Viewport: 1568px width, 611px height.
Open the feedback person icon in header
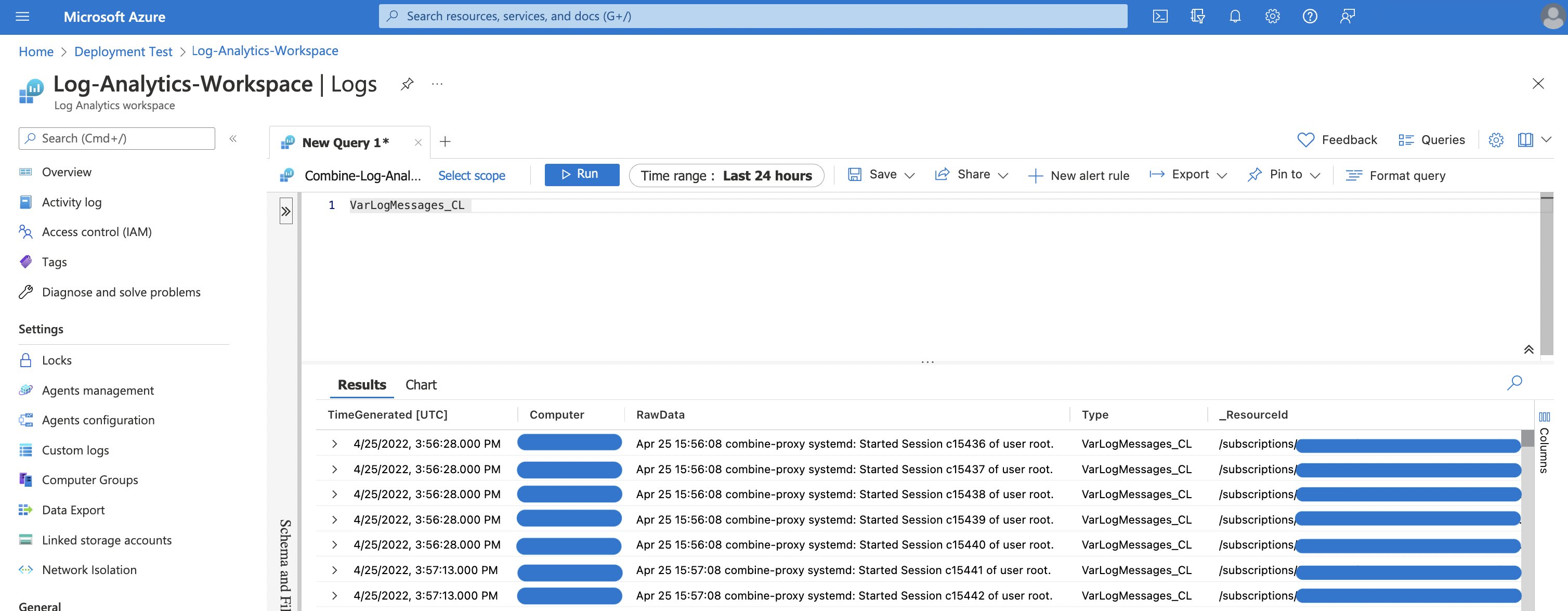click(x=1347, y=17)
